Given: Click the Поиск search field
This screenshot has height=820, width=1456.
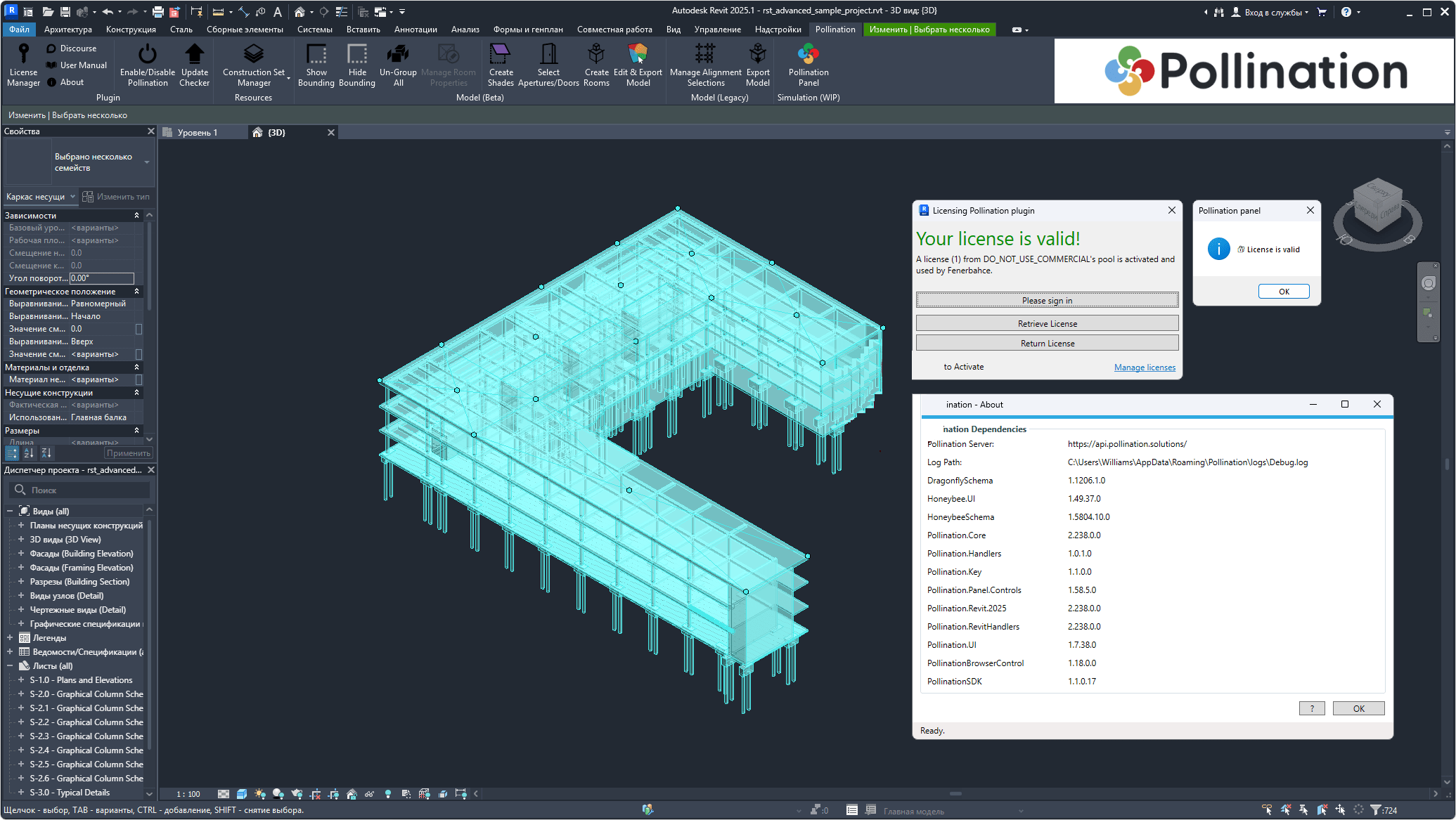Looking at the screenshot, I should click(88, 490).
